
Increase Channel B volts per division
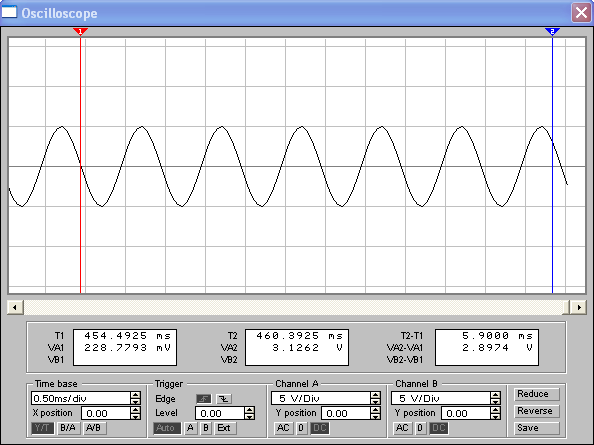(496, 395)
